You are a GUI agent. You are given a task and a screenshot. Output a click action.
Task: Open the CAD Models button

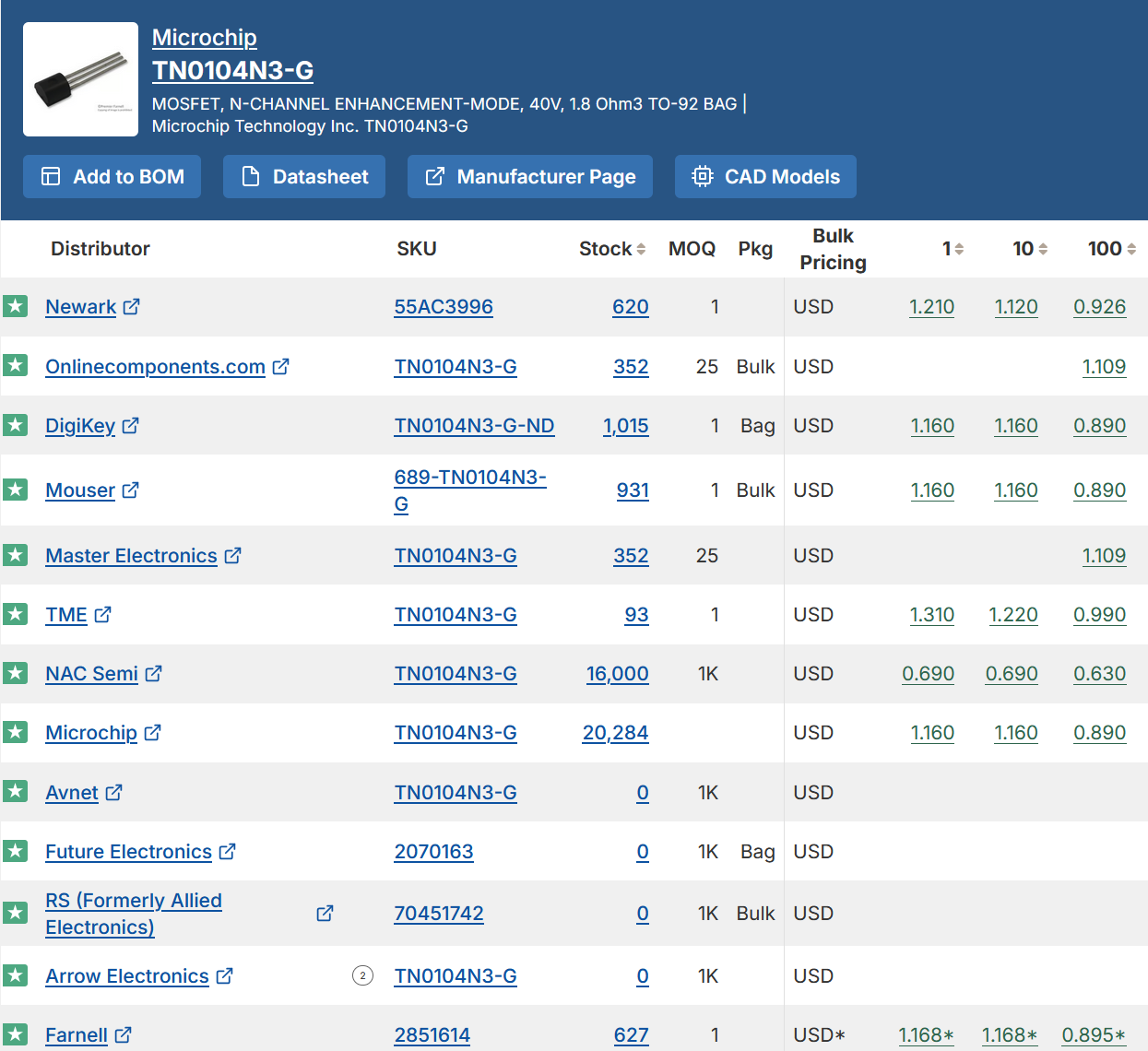click(x=765, y=176)
